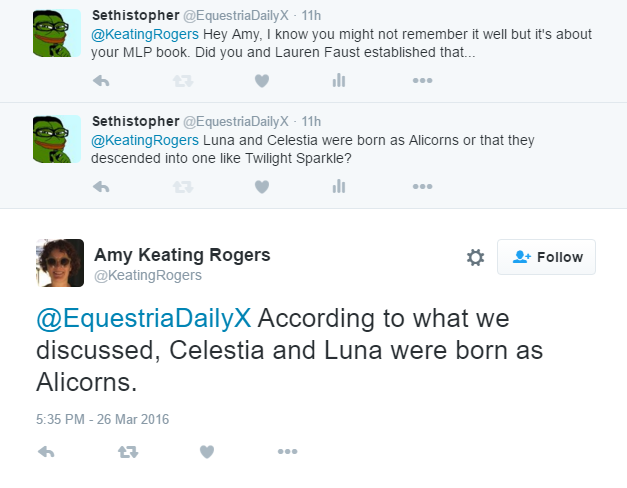Open more options on second Sethistopher tweet
The height and width of the screenshot is (488, 627).
(422, 186)
